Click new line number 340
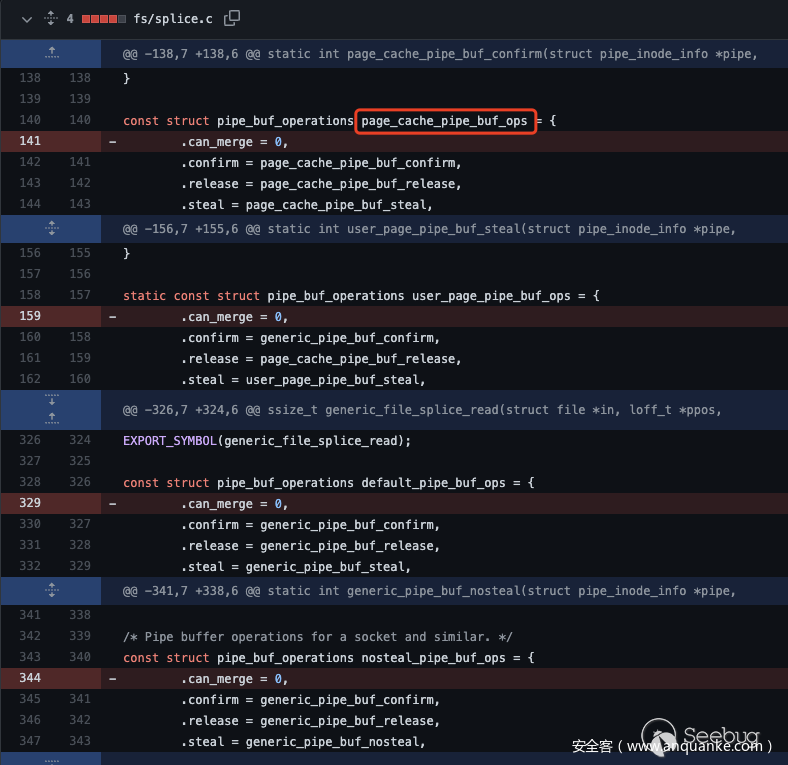This screenshot has width=788, height=765. point(80,657)
